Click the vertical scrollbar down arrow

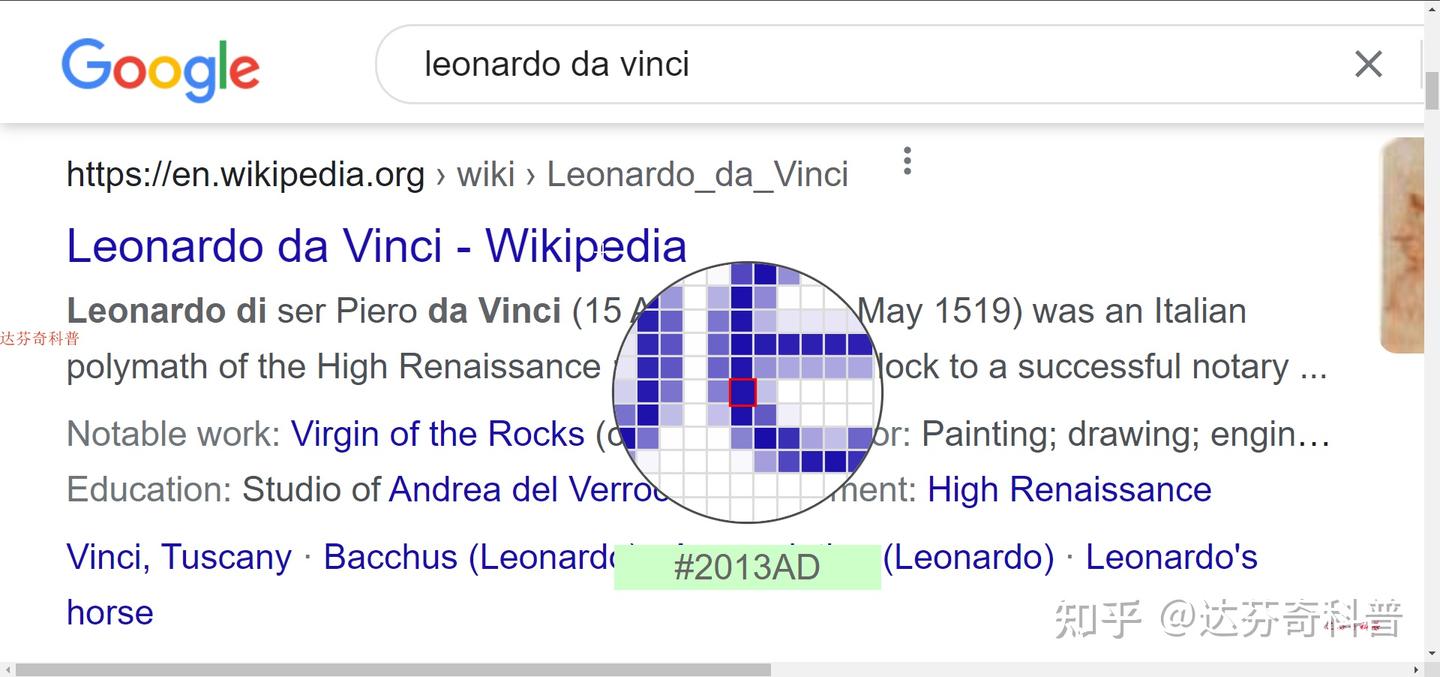pyautogui.click(x=1432, y=652)
